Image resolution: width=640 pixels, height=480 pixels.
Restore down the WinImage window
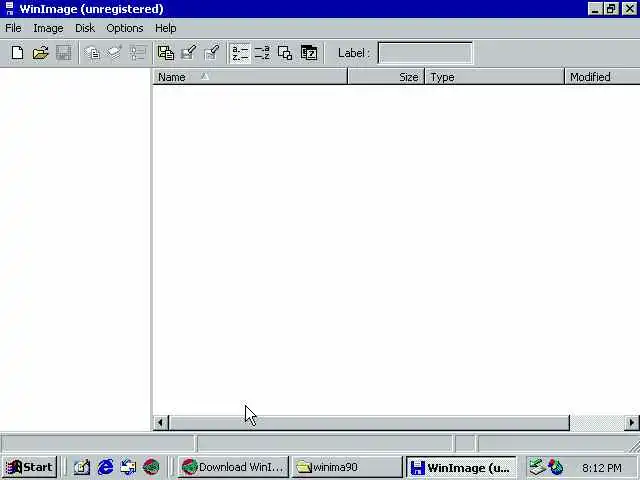611,9
